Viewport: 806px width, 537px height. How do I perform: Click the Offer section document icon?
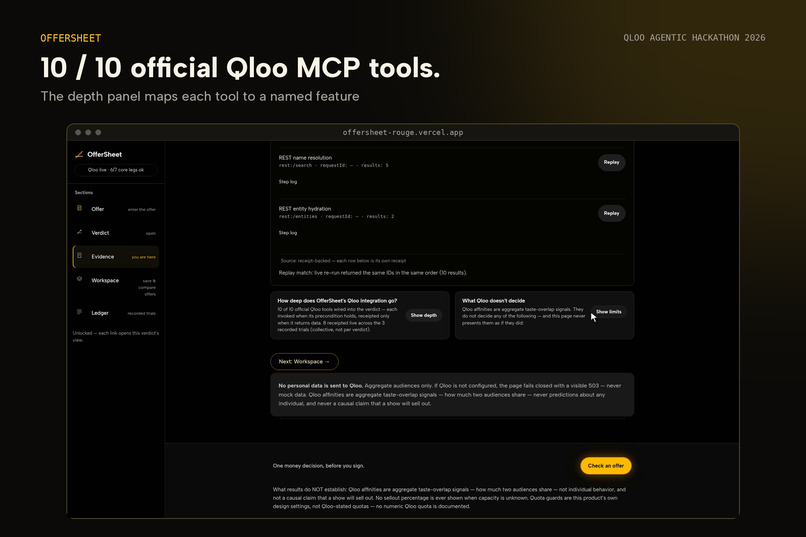(x=79, y=208)
